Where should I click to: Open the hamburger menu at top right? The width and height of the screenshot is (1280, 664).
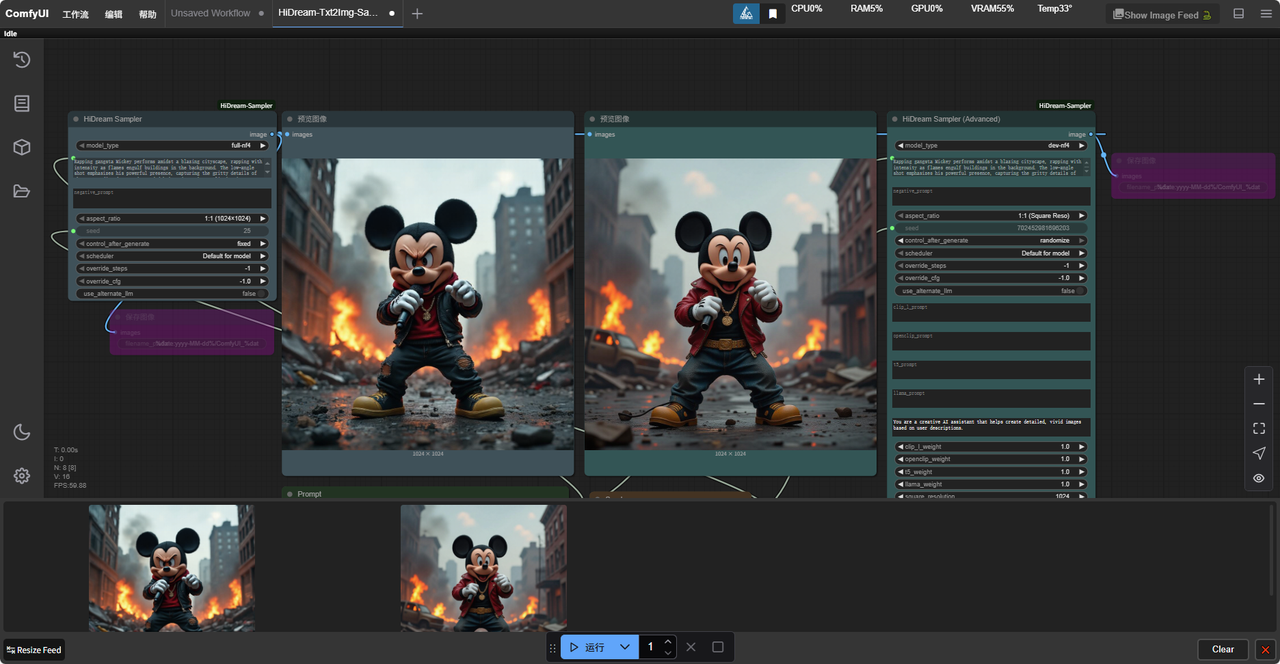click(x=1265, y=14)
